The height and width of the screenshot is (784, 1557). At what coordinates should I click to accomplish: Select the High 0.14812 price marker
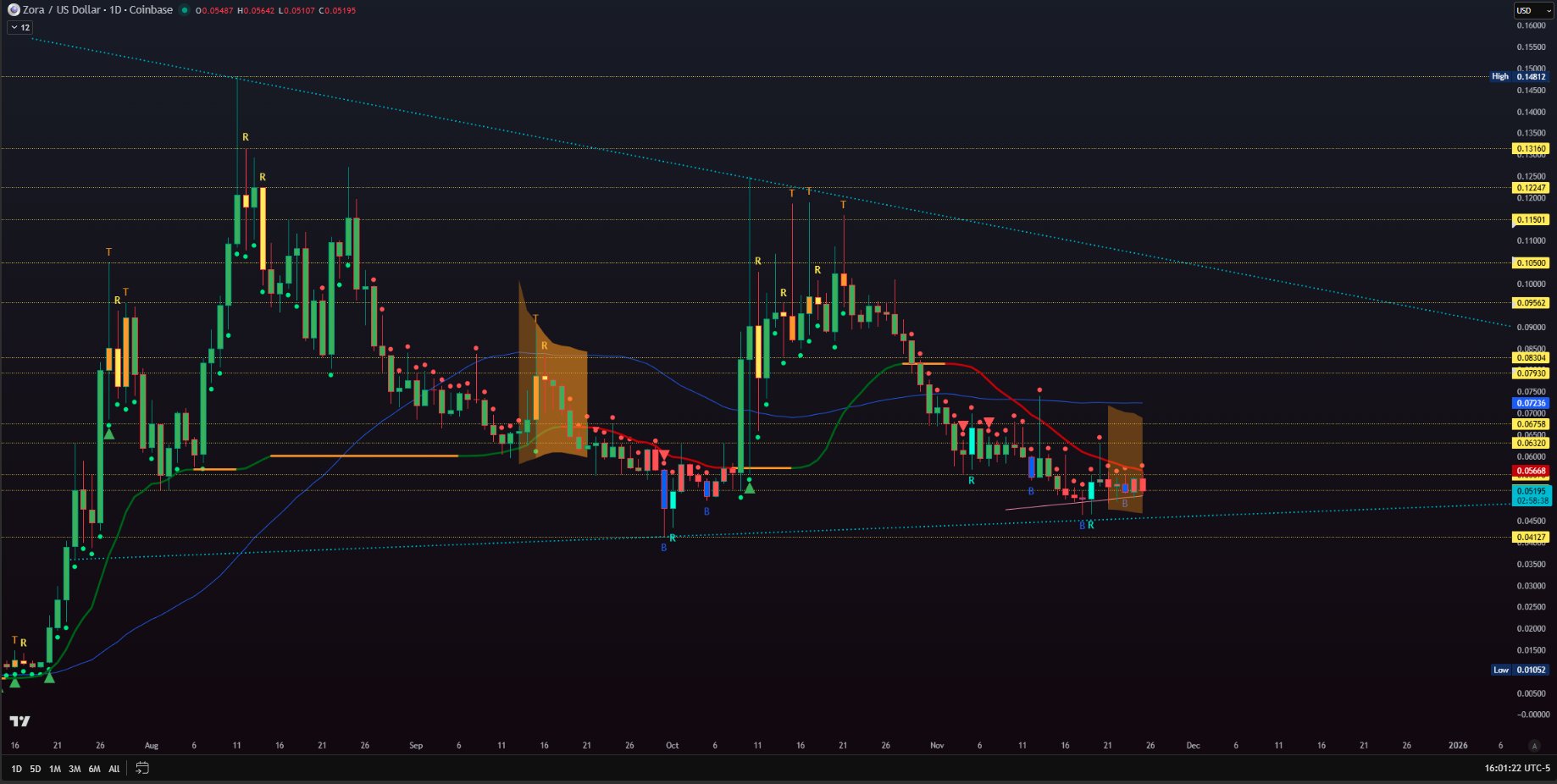click(x=1520, y=76)
